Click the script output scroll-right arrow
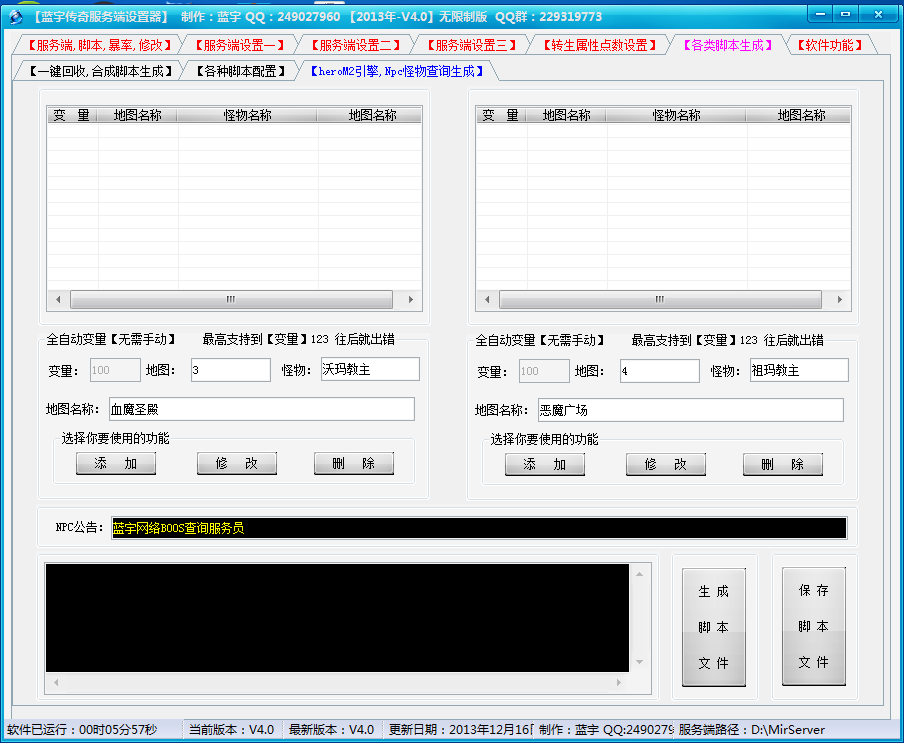The height and width of the screenshot is (743, 904). [619, 682]
